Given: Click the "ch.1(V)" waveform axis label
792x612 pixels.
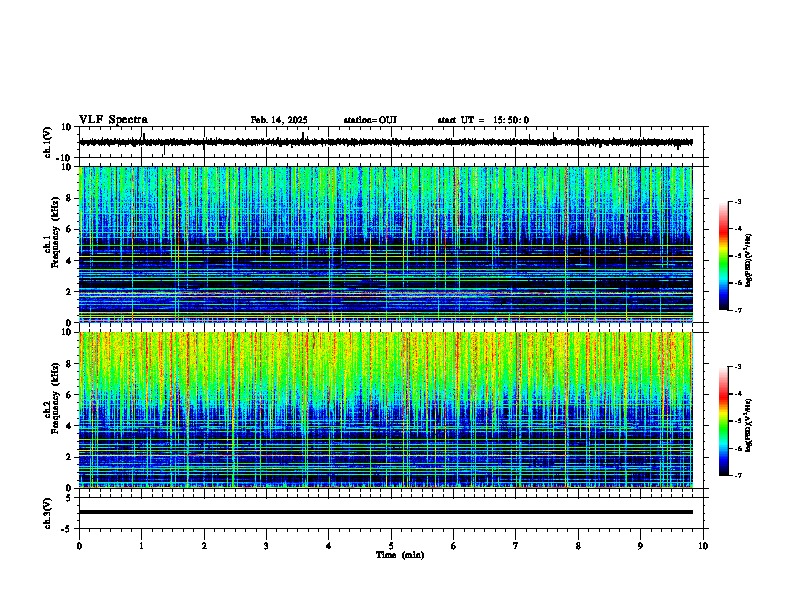Looking at the screenshot, I should [x=48, y=142].
